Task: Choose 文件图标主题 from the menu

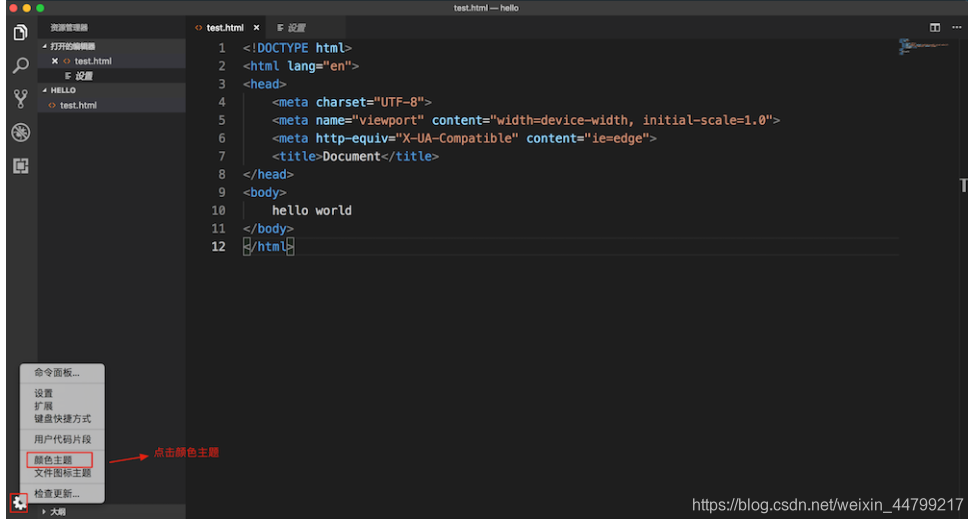Action: (x=62, y=473)
